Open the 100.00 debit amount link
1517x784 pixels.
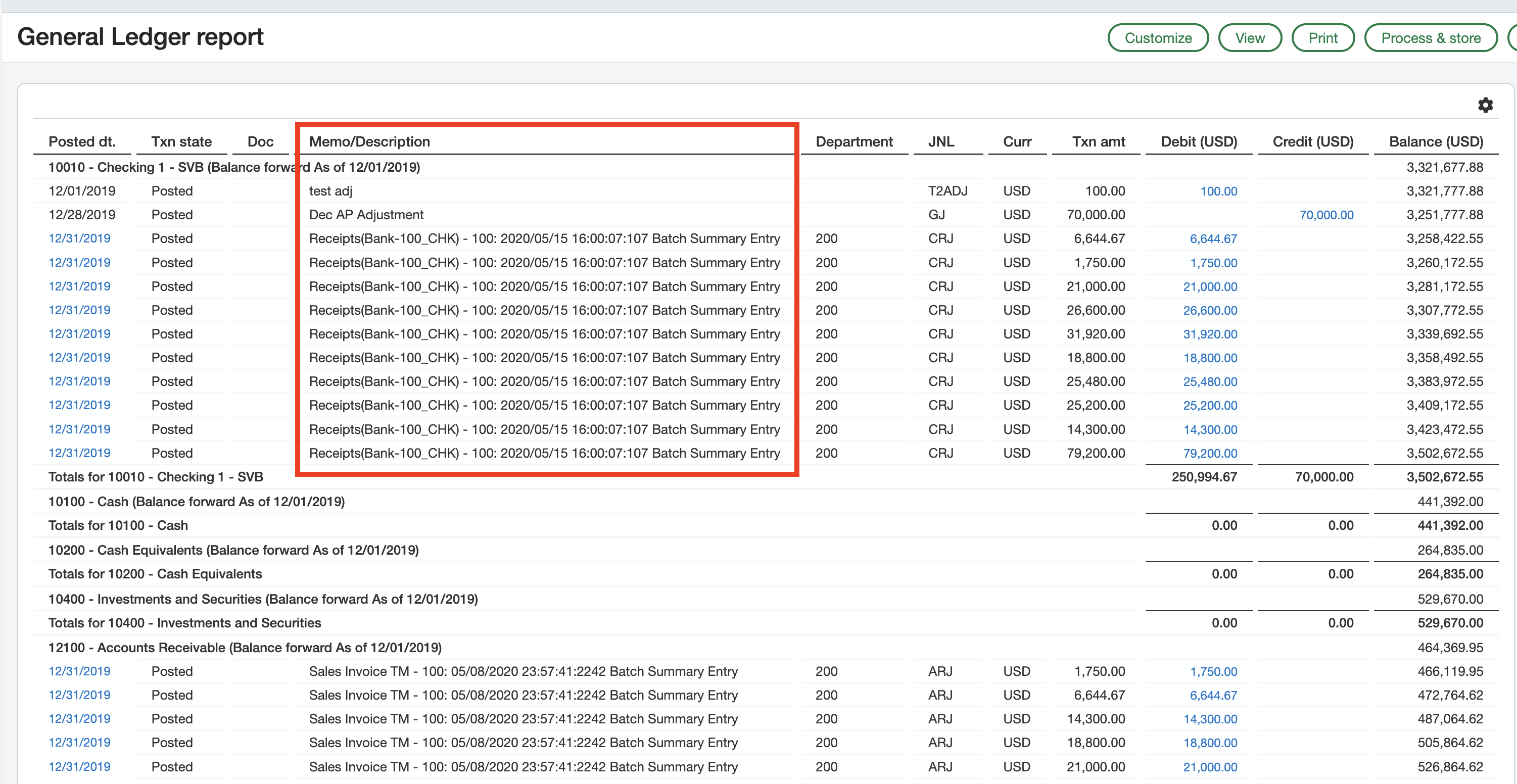coord(1218,191)
